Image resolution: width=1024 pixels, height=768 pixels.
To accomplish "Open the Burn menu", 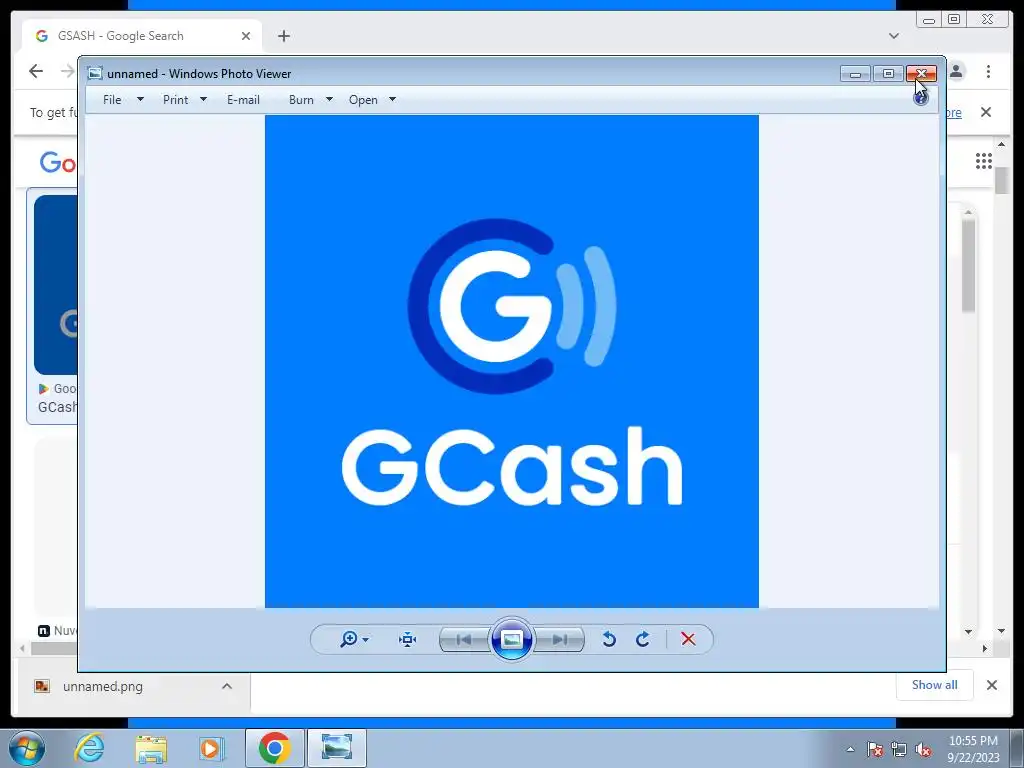I will 301,99.
